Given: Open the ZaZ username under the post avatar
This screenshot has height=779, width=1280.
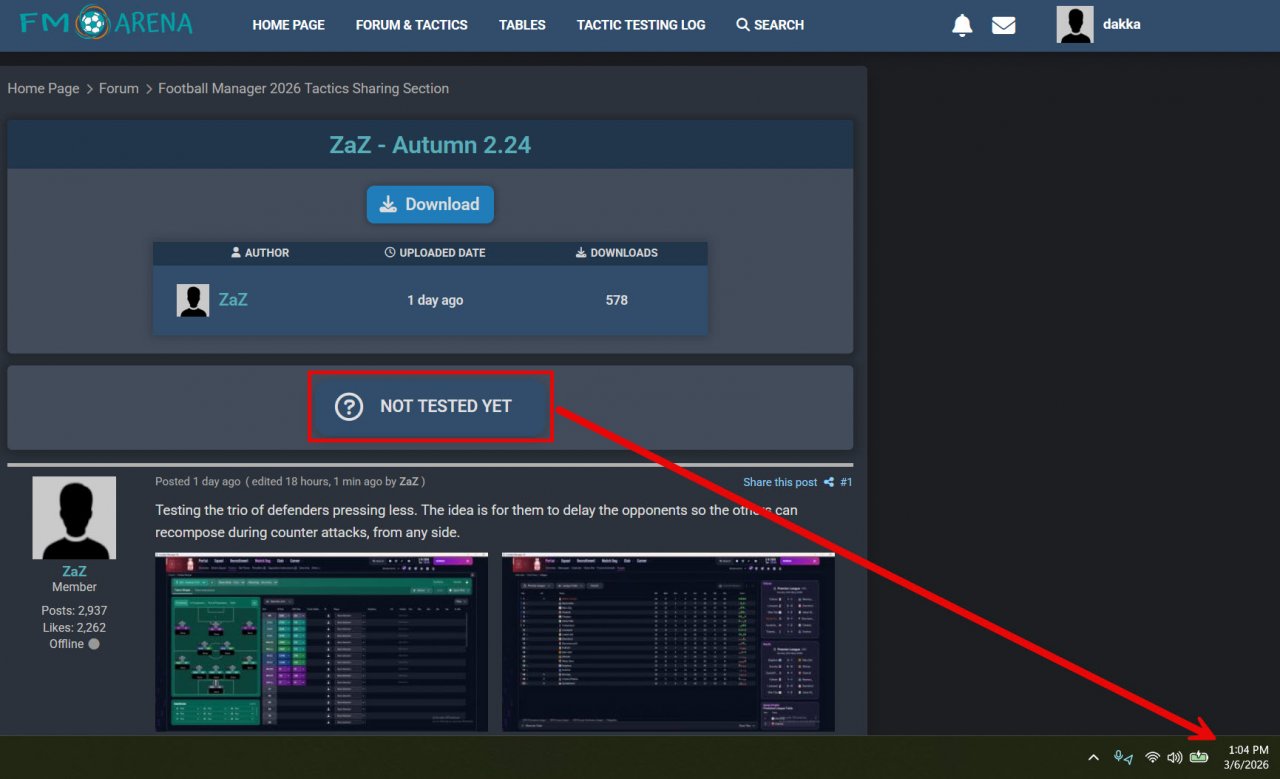Looking at the screenshot, I should pyautogui.click(x=74, y=571).
